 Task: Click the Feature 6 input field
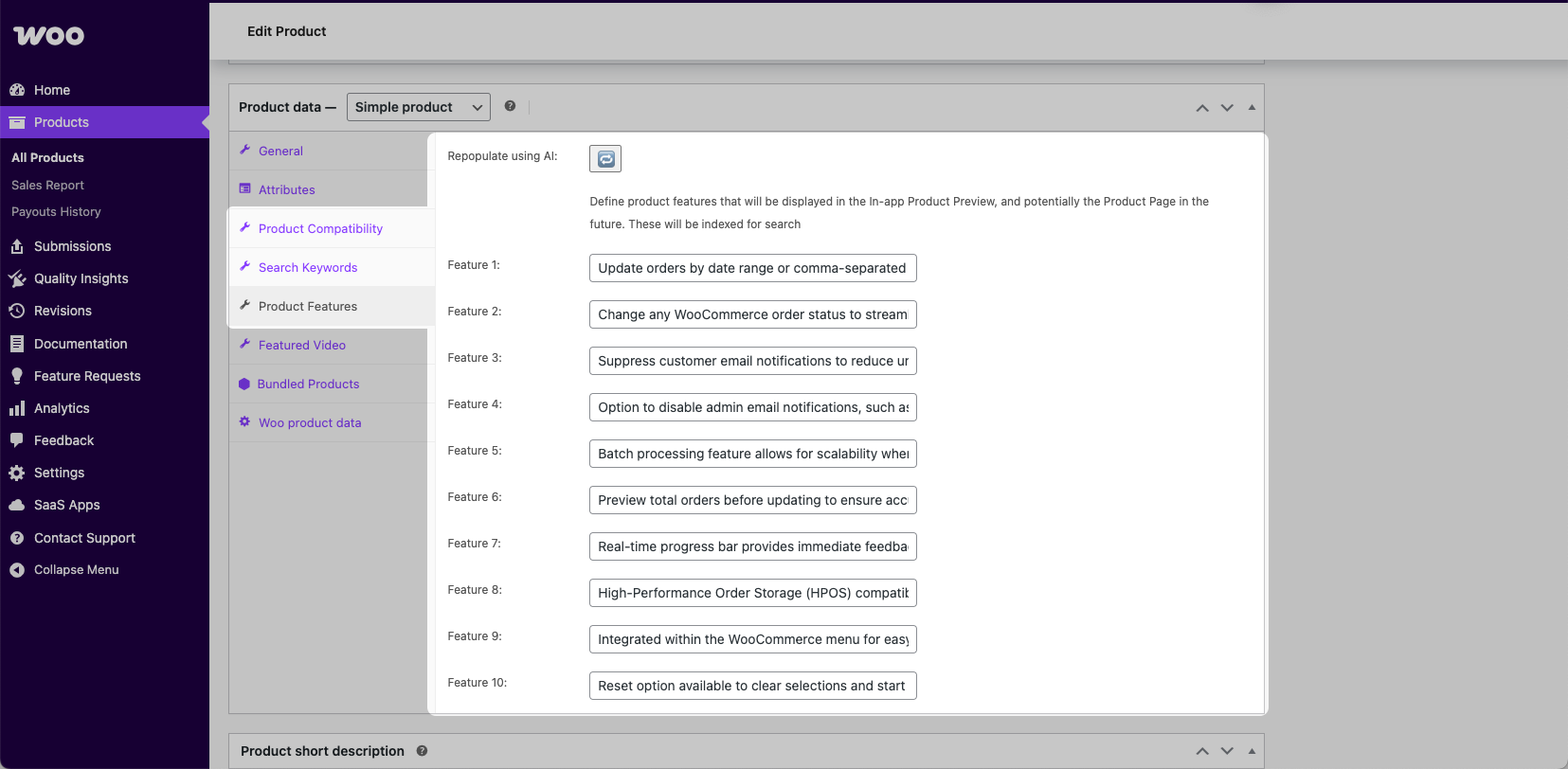click(753, 500)
